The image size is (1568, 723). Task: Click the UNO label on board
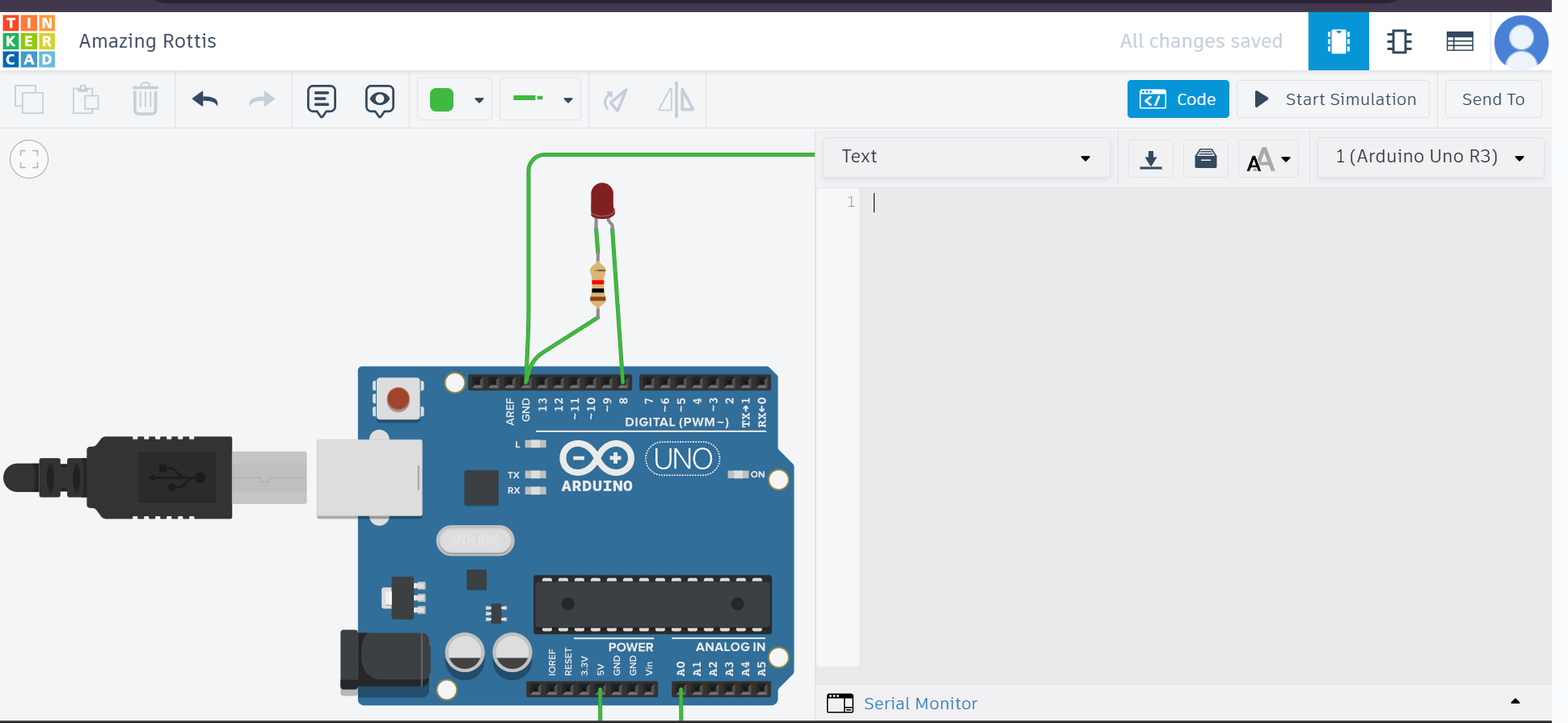pyautogui.click(x=683, y=459)
